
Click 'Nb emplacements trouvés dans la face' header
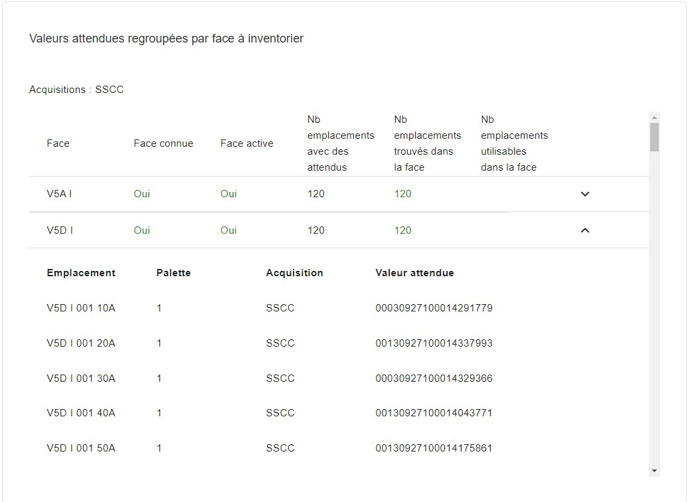(x=427, y=143)
